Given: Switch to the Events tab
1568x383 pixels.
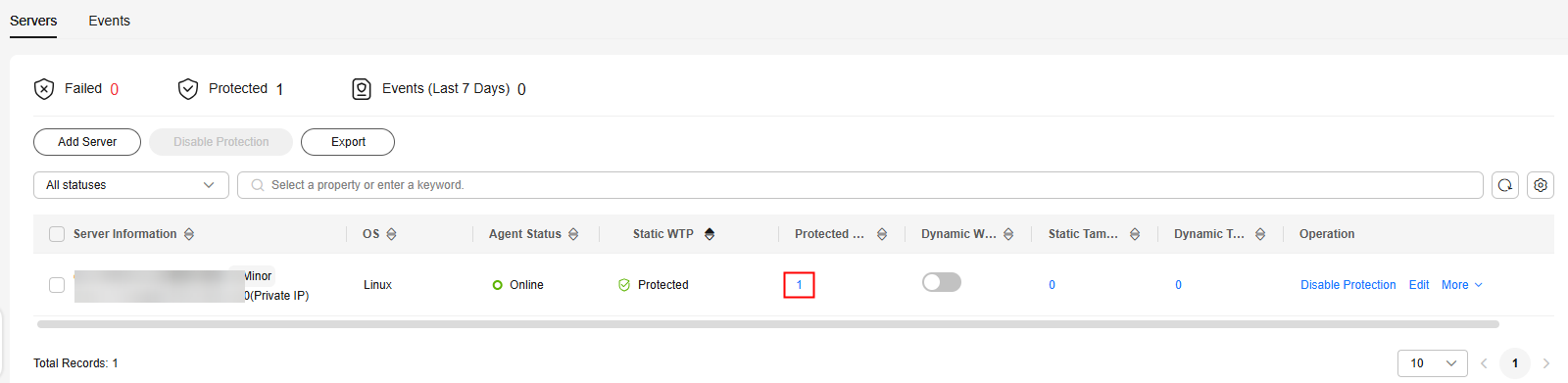Looking at the screenshot, I should (109, 21).
